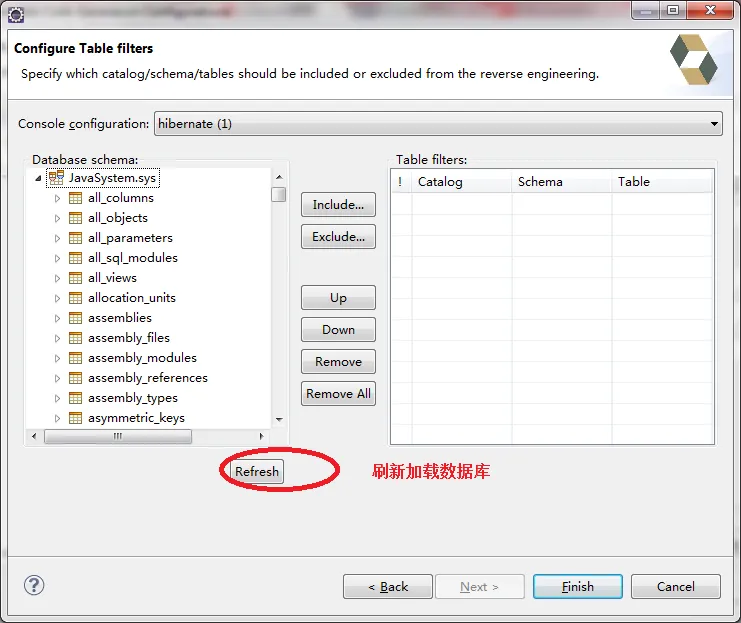741x623 pixels.
Task: Open the Console configuration dropdown
Action: [438, 124]
